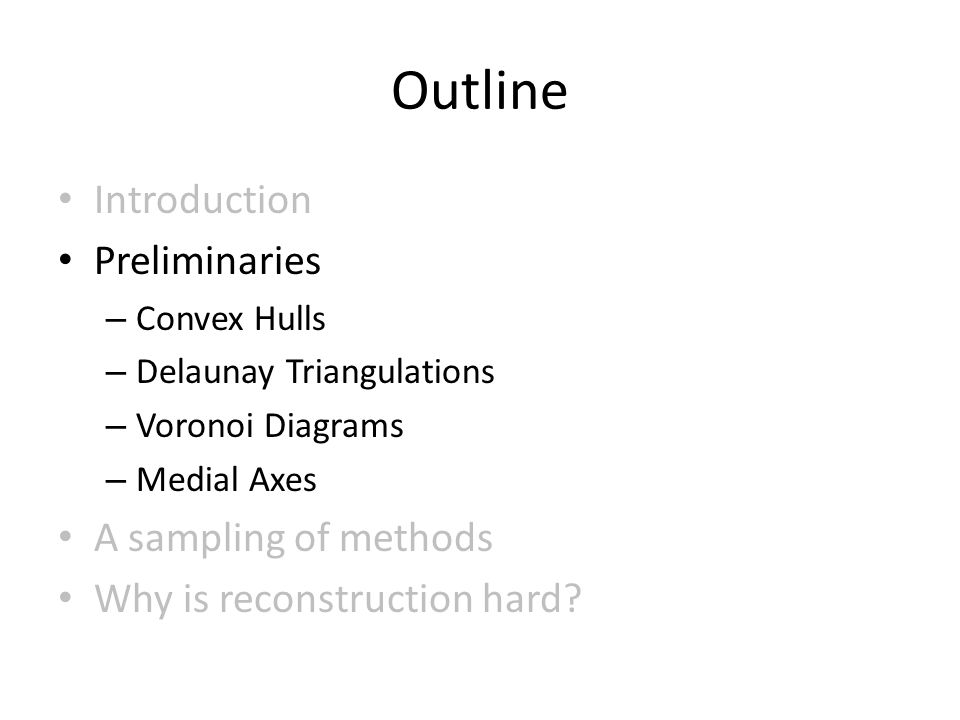Viewport: 960px width, 720px height.
Task: Select the Convex Hulls sub-item
Action: [x=230, y=318]
